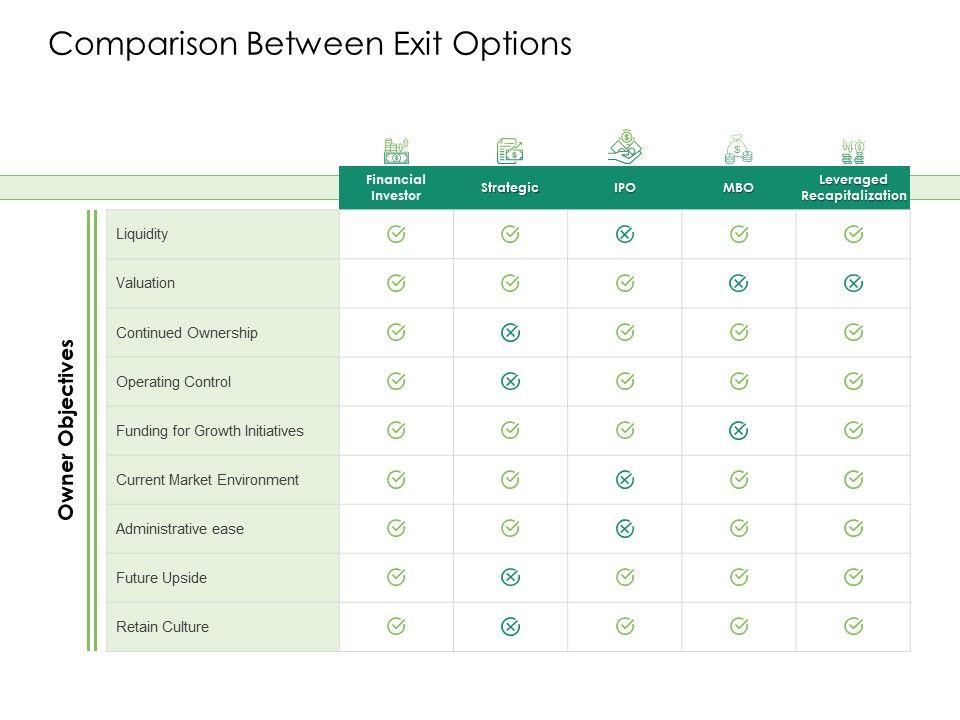Click the Operating Control row label
This screenshot has height=720, width=960.
(174, 382)
